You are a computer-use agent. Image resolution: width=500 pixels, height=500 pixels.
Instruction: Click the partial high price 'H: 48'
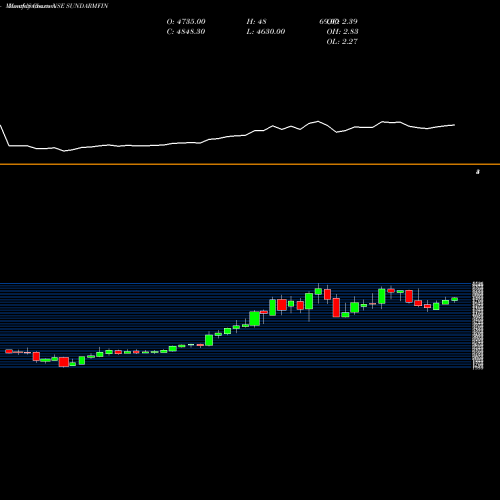[x=256, y=22]
